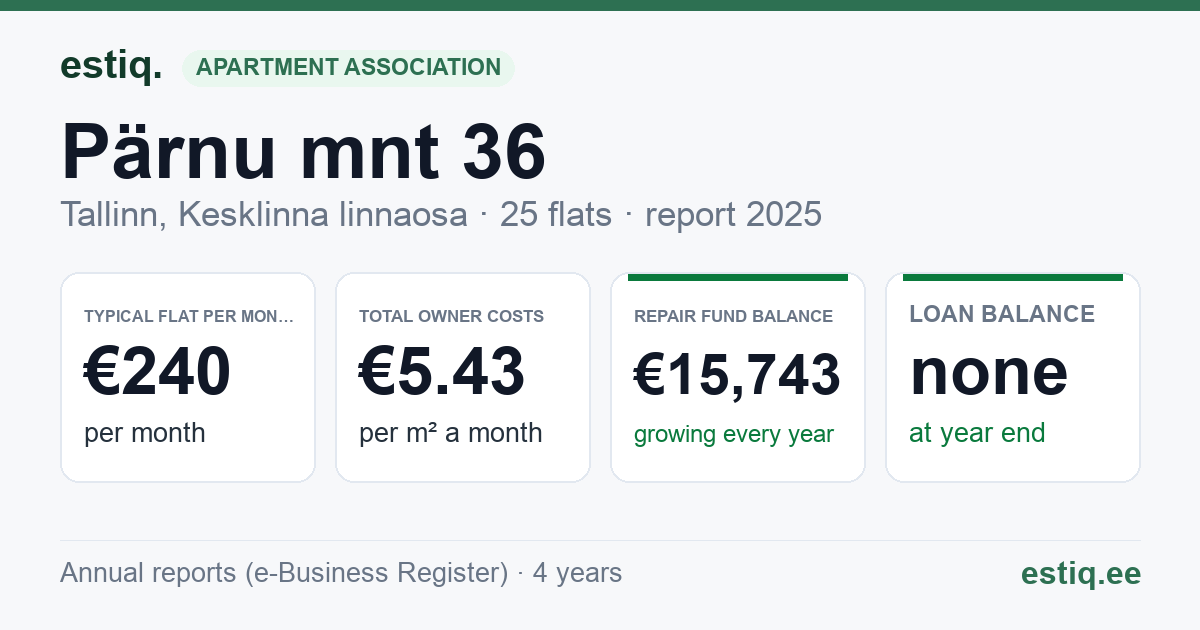Click the estiq. logo at top left
The image size is (1200, 630).
[111, 66]
